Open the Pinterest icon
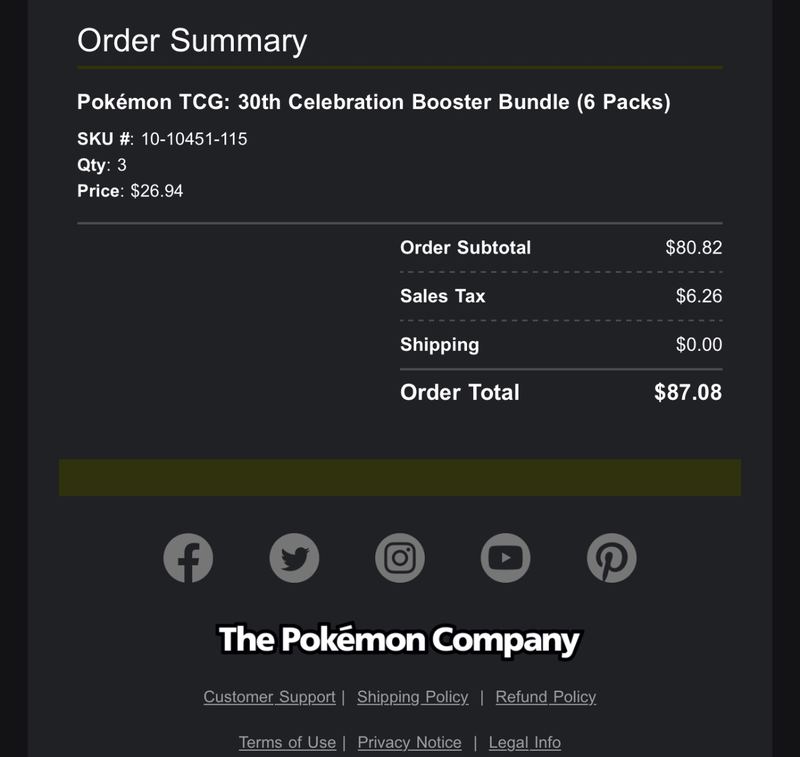 (612, 558)
